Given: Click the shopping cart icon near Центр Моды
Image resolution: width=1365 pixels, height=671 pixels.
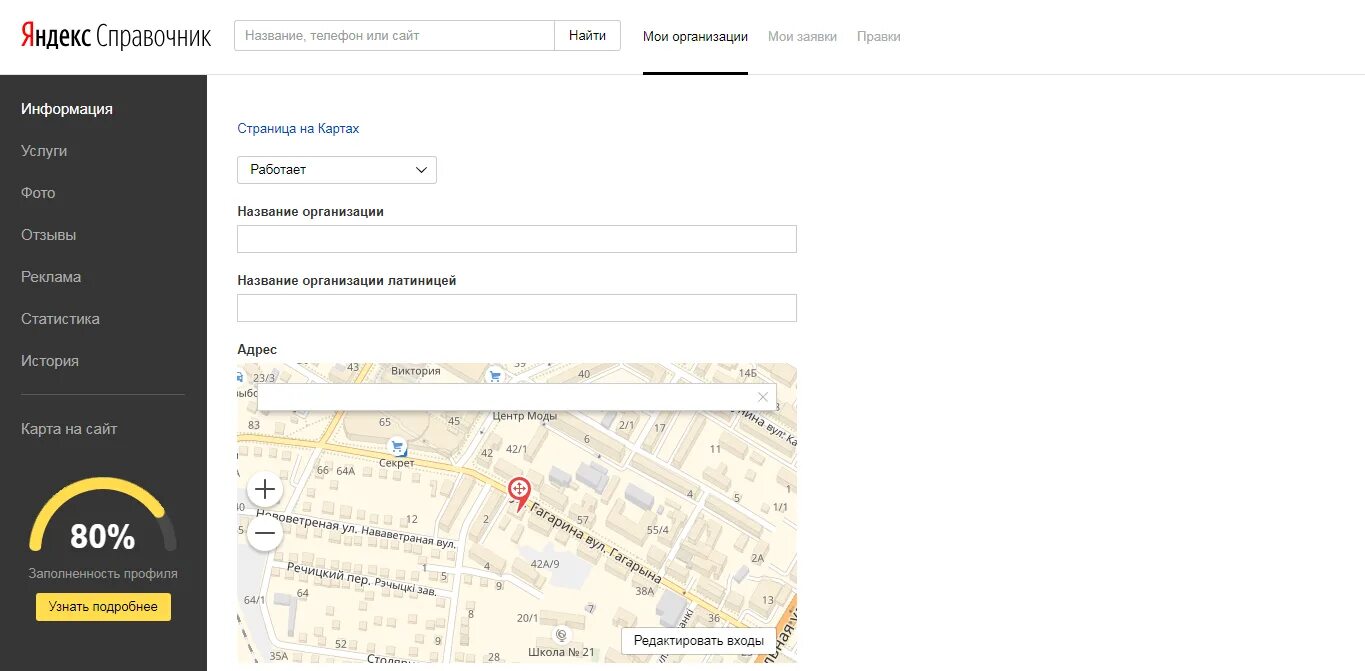Looking at the screenshot, I should (494, 376).
